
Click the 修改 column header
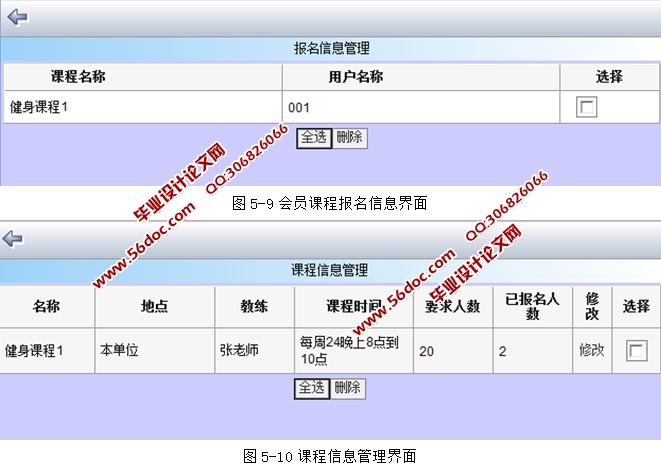click(x=592, y=306)
